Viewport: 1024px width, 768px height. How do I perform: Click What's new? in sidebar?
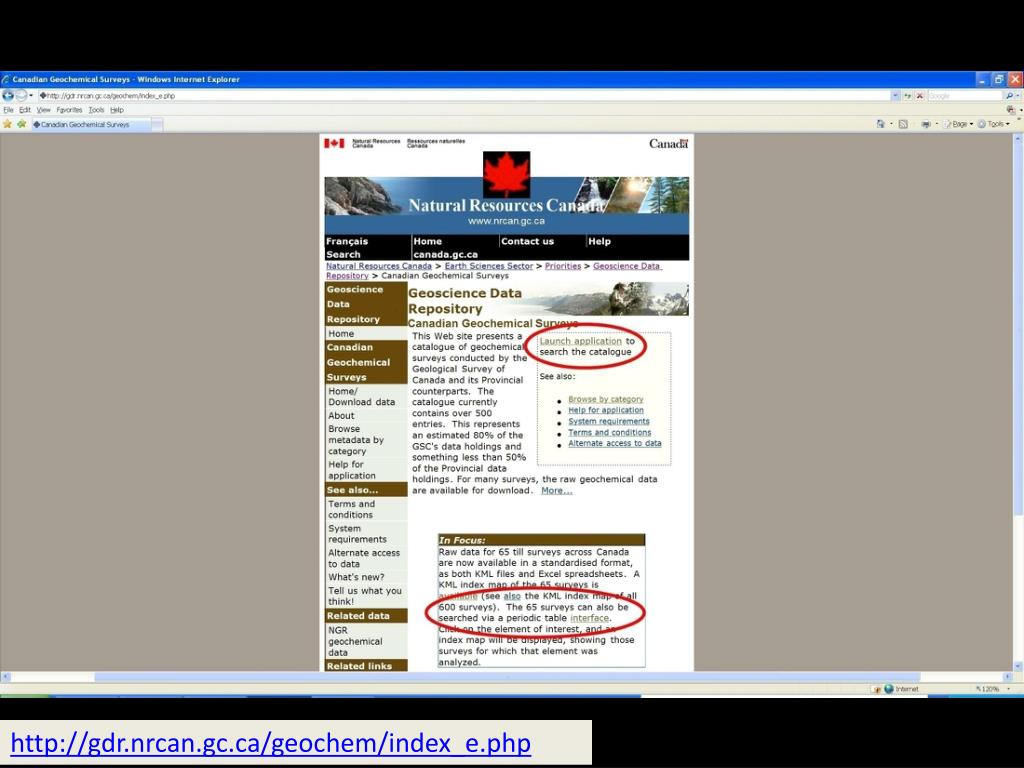[356, 577]
